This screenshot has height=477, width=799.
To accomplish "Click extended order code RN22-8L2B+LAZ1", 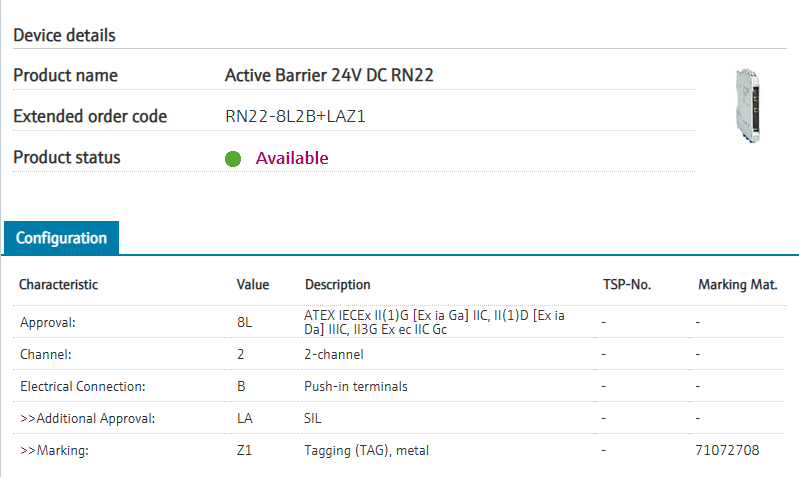I will click(x=296, y=116).
